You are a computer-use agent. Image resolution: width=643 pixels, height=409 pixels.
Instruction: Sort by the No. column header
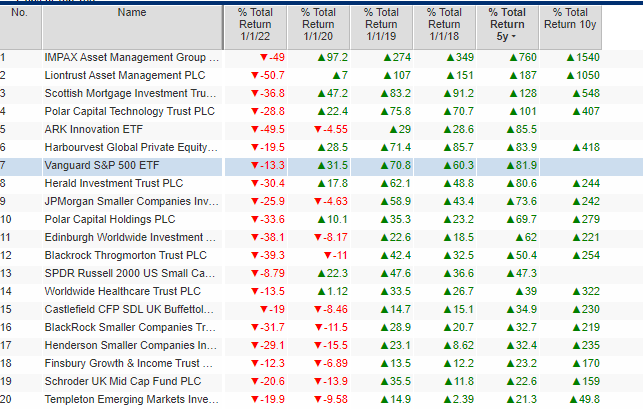coord(20,27)
